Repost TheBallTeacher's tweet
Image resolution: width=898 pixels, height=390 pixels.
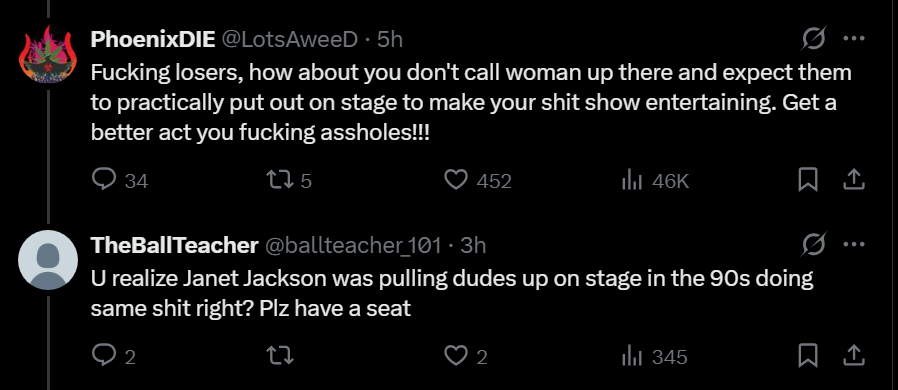281,356
